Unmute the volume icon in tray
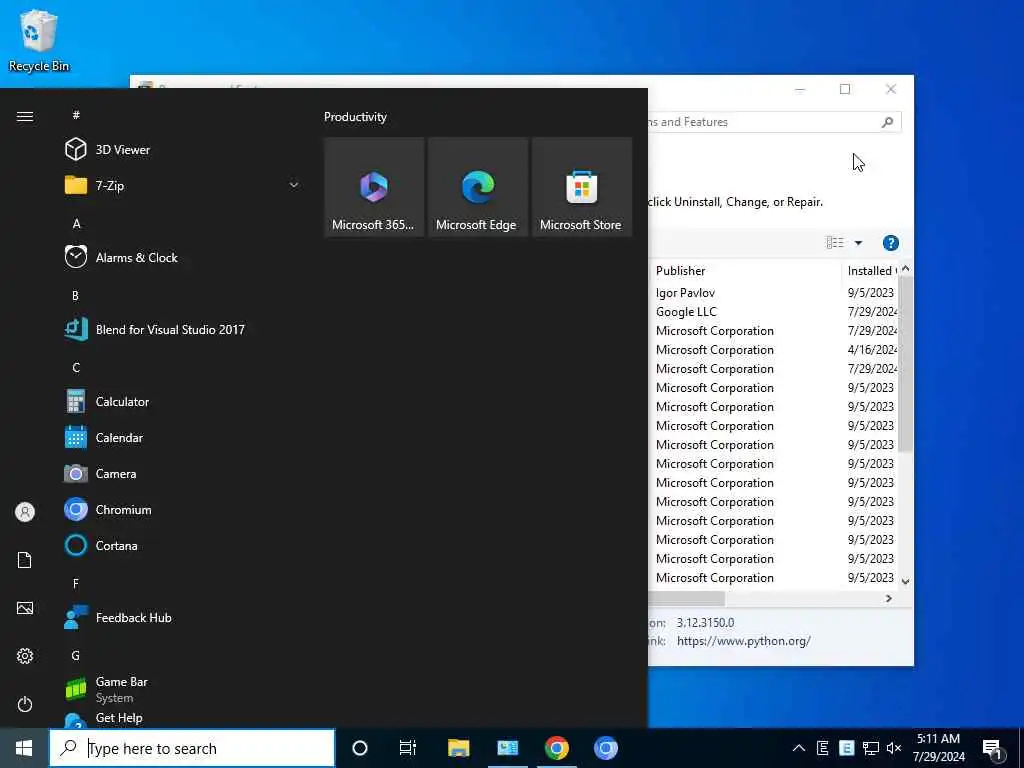 pos(894,748)
